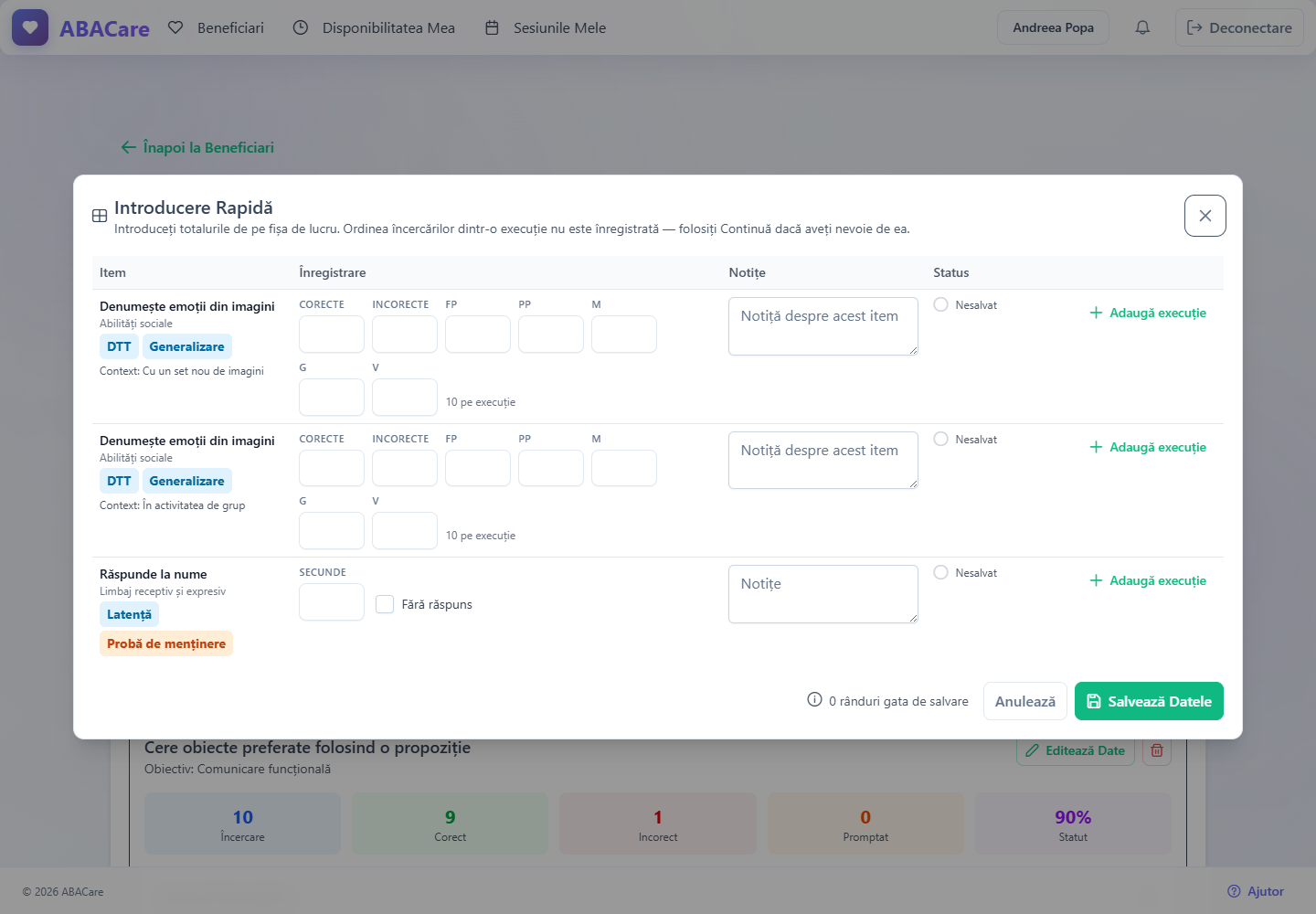Open Sesiunile Mele page
Image resolution: width=1316 pixels, height=914 pixels.
[x=545, y=27]
